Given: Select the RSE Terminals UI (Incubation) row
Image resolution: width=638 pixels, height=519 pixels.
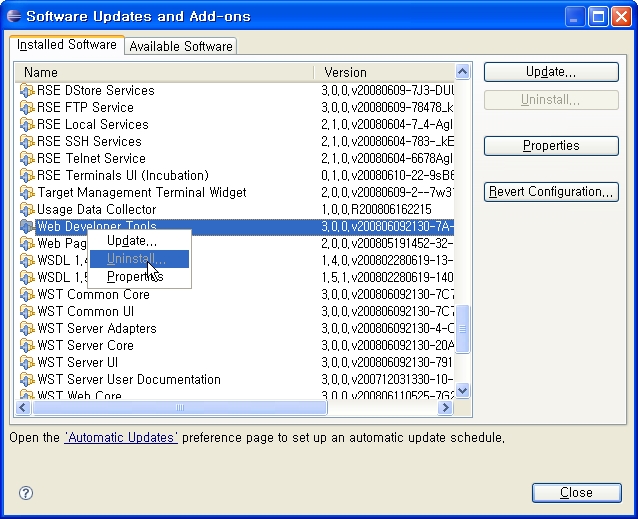Looking at the screenshot, I should point(235,175).
